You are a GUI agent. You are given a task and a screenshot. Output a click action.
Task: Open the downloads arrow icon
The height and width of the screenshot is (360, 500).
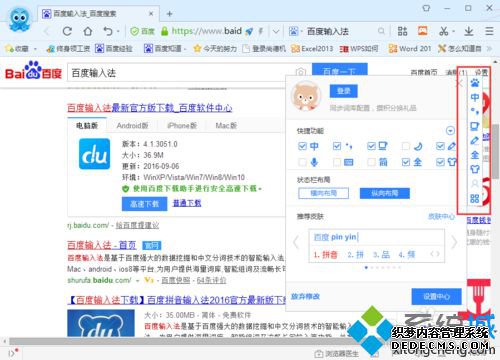[469, 31]
